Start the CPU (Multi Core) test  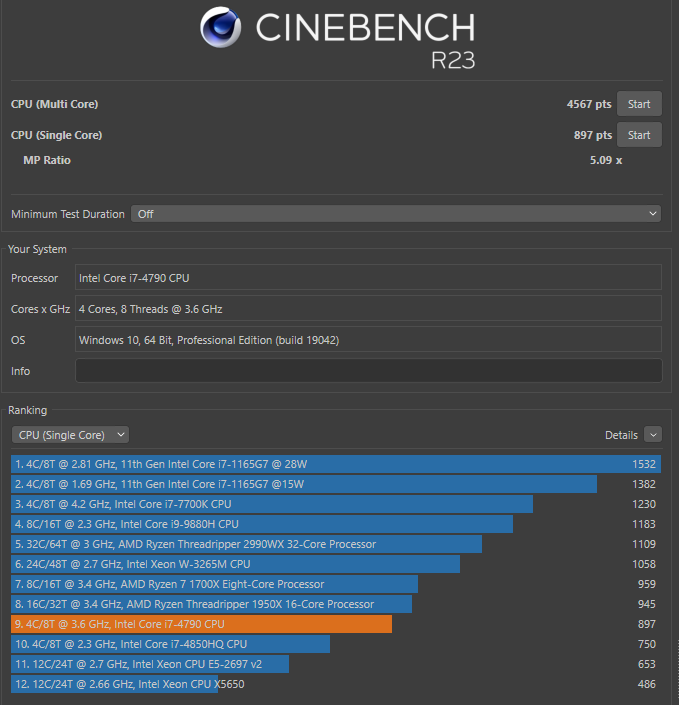click(639, 104)
